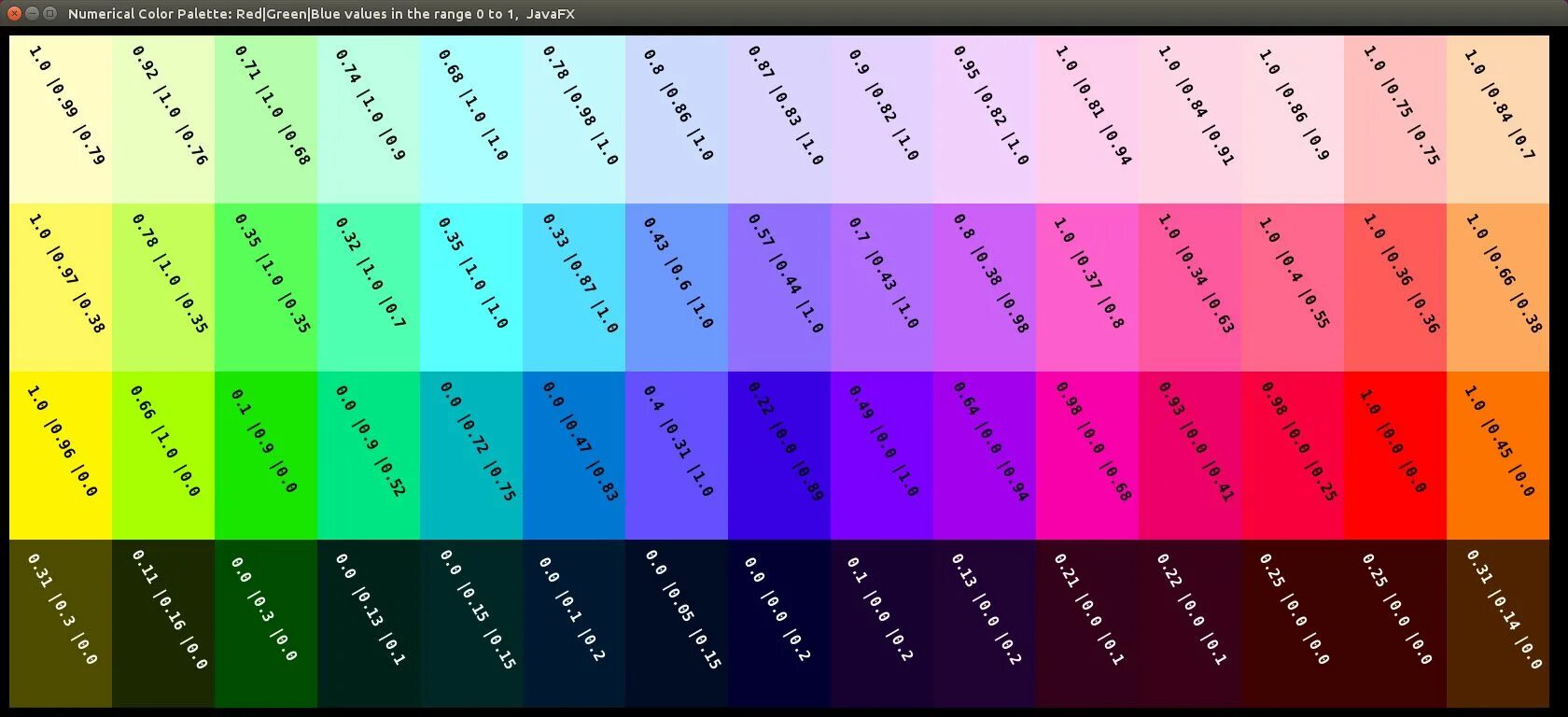Pick the 1.0 |0.66 |0.38 swatch
The width and height of the screenshot is (1568, 717).
pyautogui.click(x=1498, y=288)
